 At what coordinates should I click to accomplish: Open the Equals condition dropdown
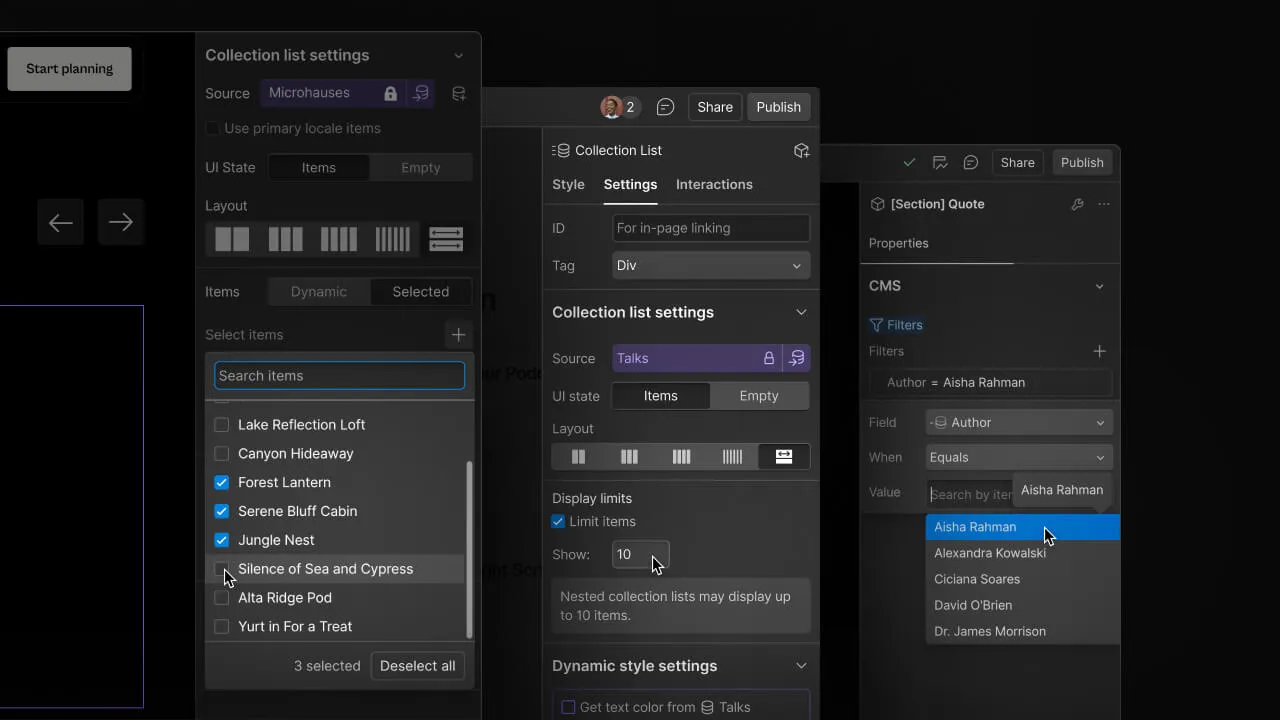tap(1018, 457)
